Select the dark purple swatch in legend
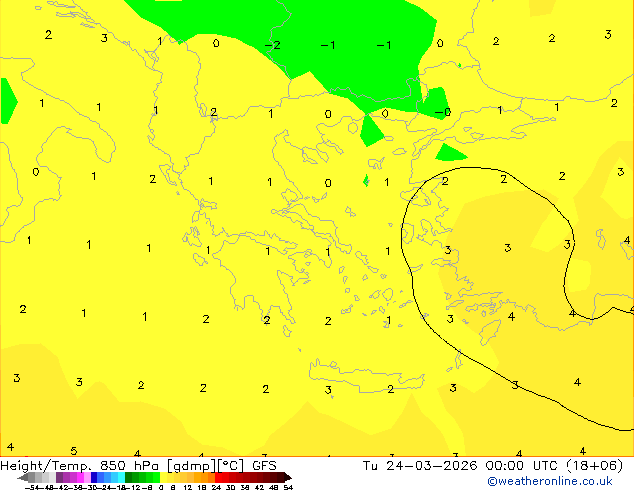Screen dimensions: 634x490 pos(59,478)
